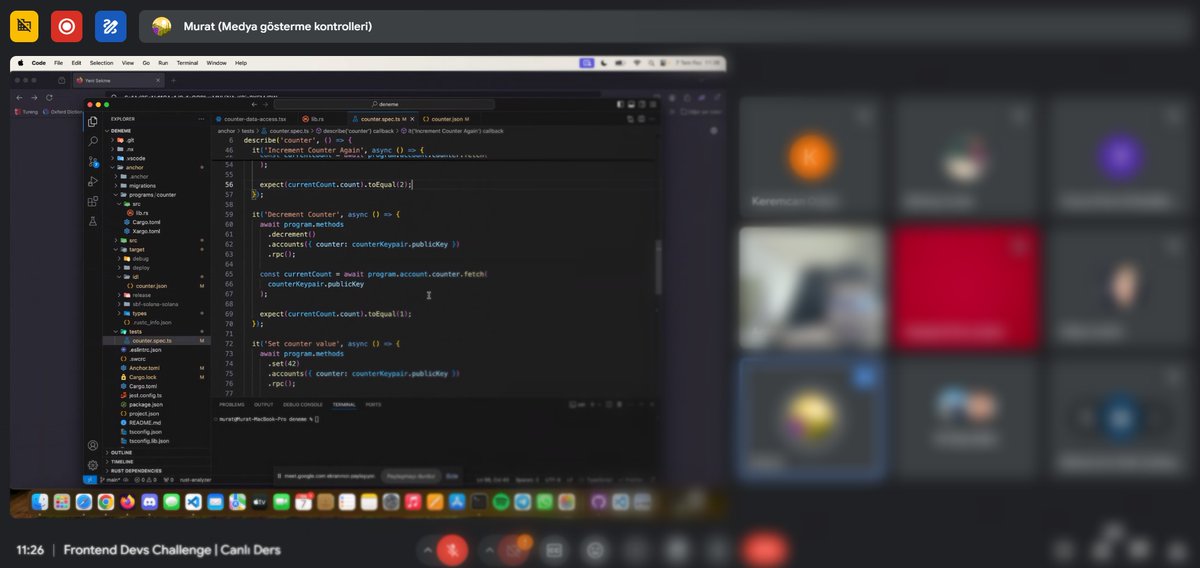Open Terminal menu in macOS menu bar
1200x568 pixels.
[x=188, y=63]
